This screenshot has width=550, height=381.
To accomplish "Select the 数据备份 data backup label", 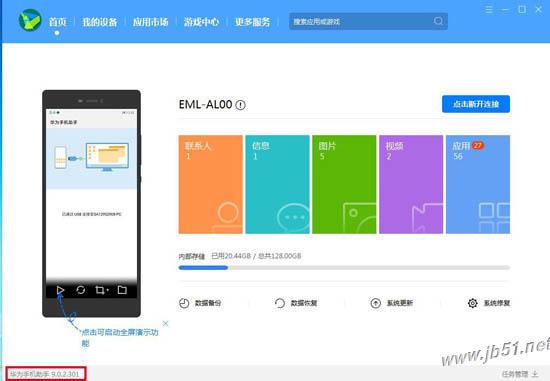I will tap(208, 303).
